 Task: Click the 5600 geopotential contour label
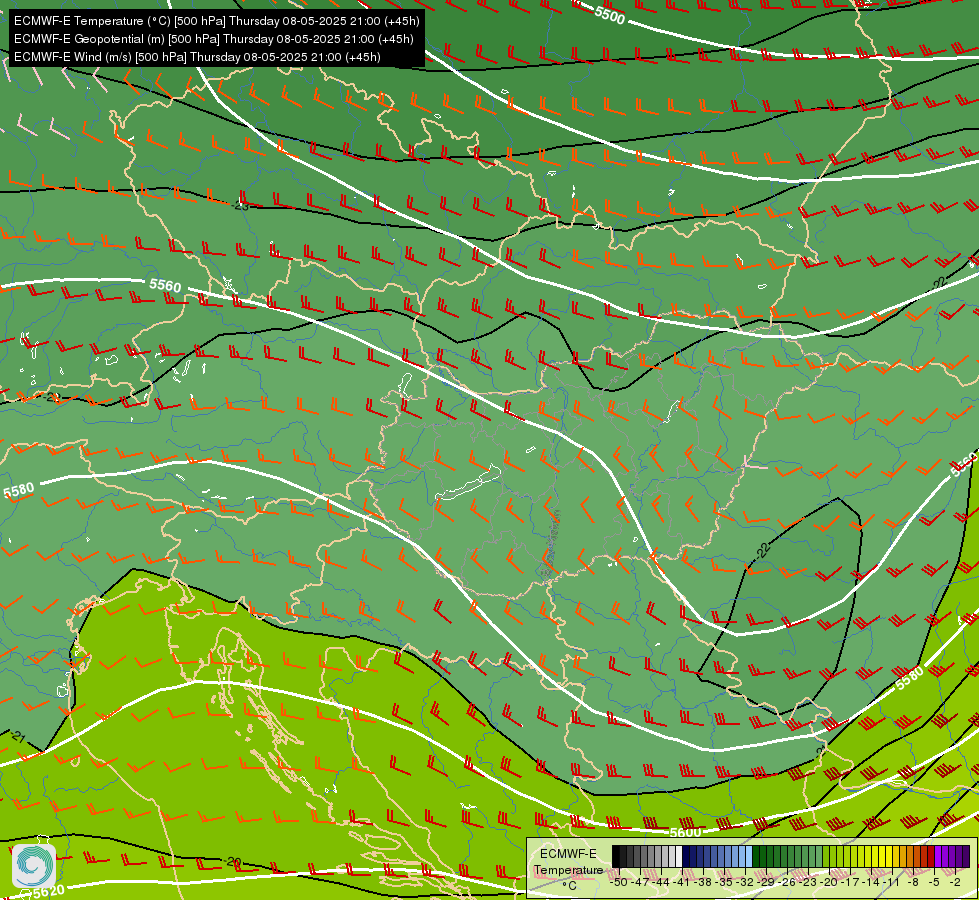(685, 832)
